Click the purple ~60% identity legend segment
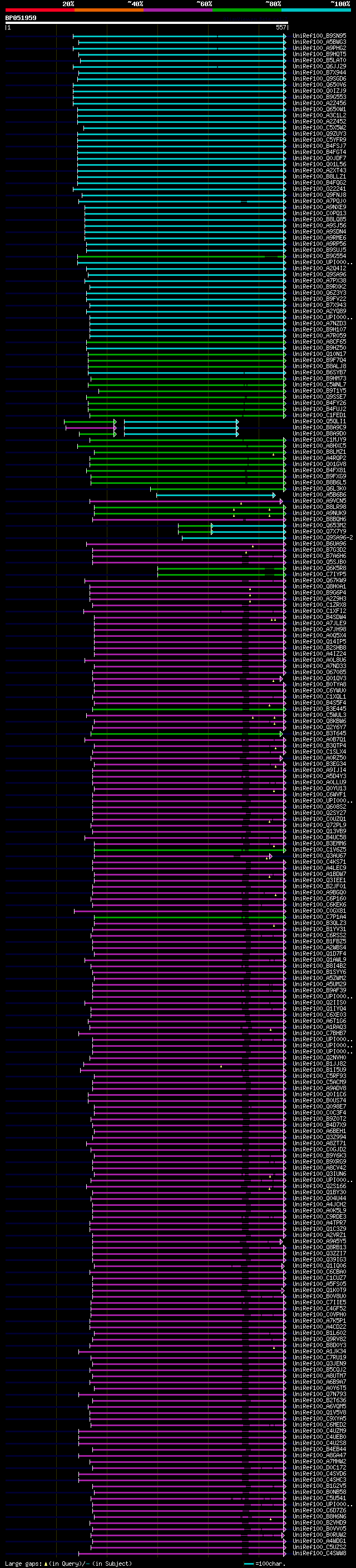The height and width of the screenshot is (1568, 356). click(x=179, y=10)
